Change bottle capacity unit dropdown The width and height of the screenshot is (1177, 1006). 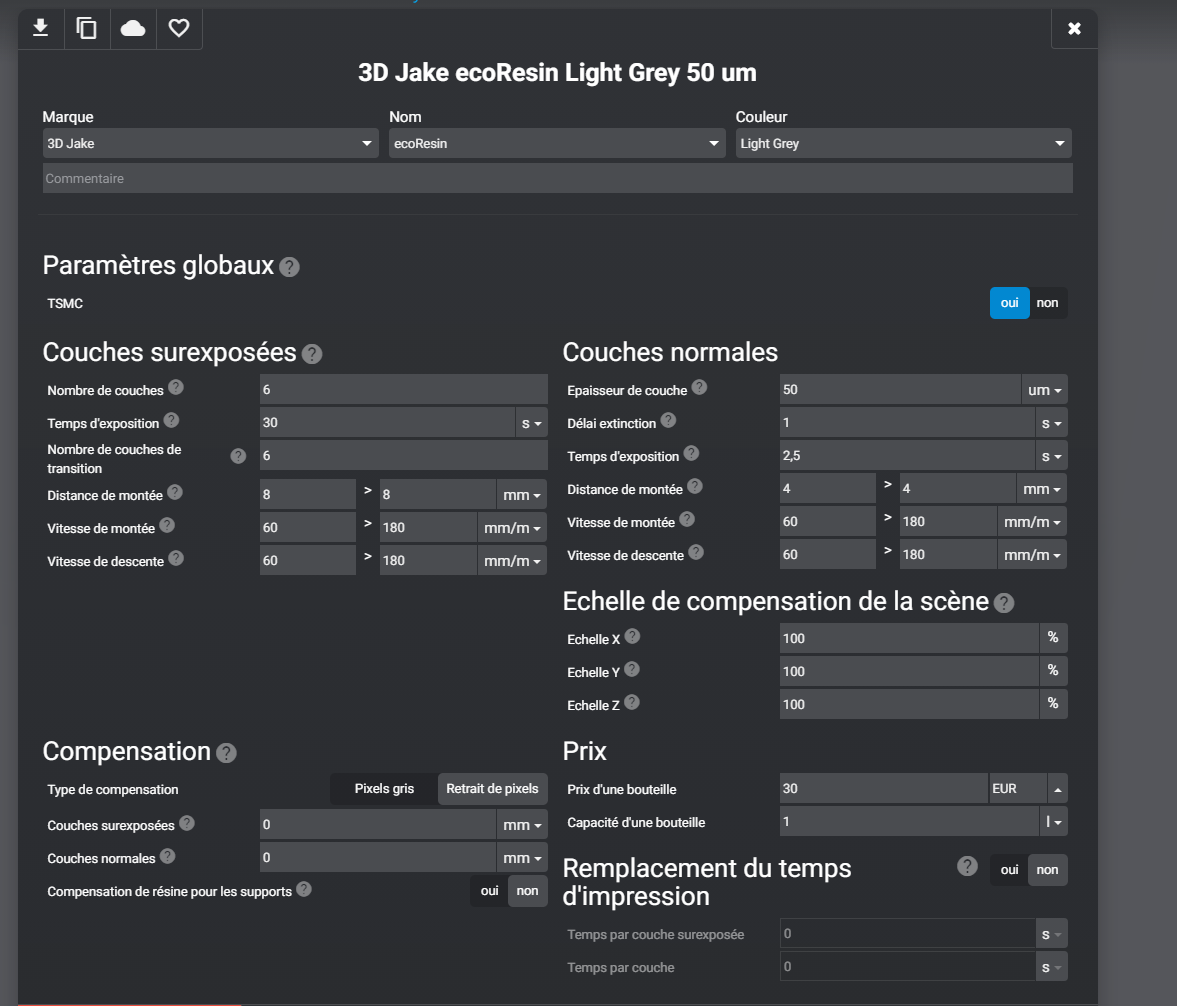click(x=1054, y=822)
